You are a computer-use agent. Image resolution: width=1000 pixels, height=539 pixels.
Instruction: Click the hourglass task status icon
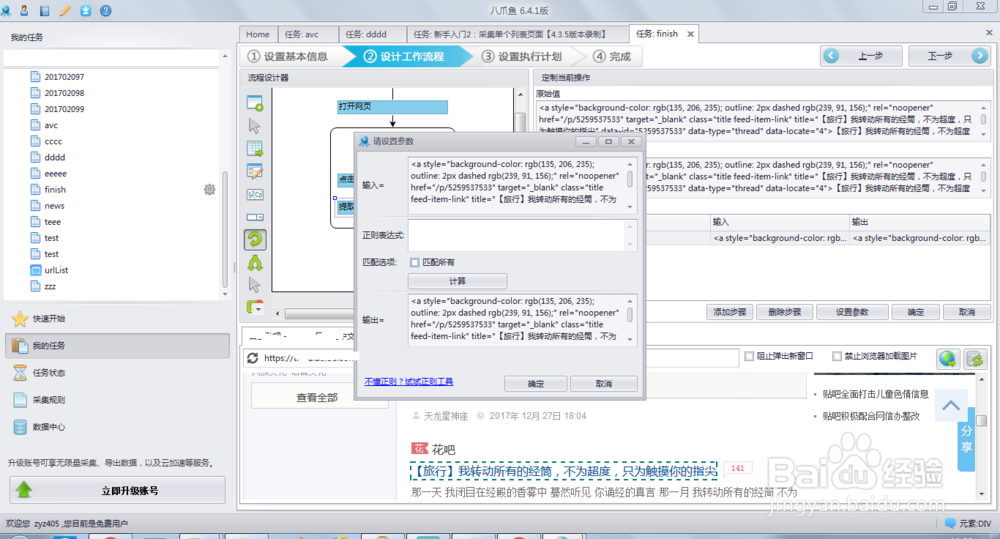point(20,373)
